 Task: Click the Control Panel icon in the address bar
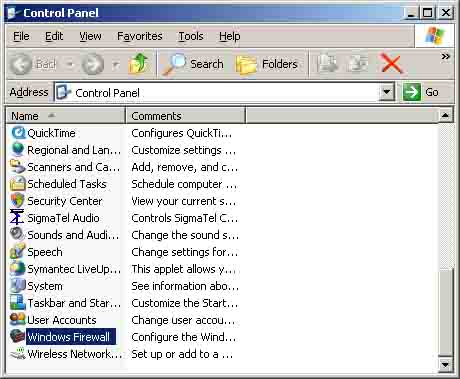pyautogui.click(x=63, y=92)
